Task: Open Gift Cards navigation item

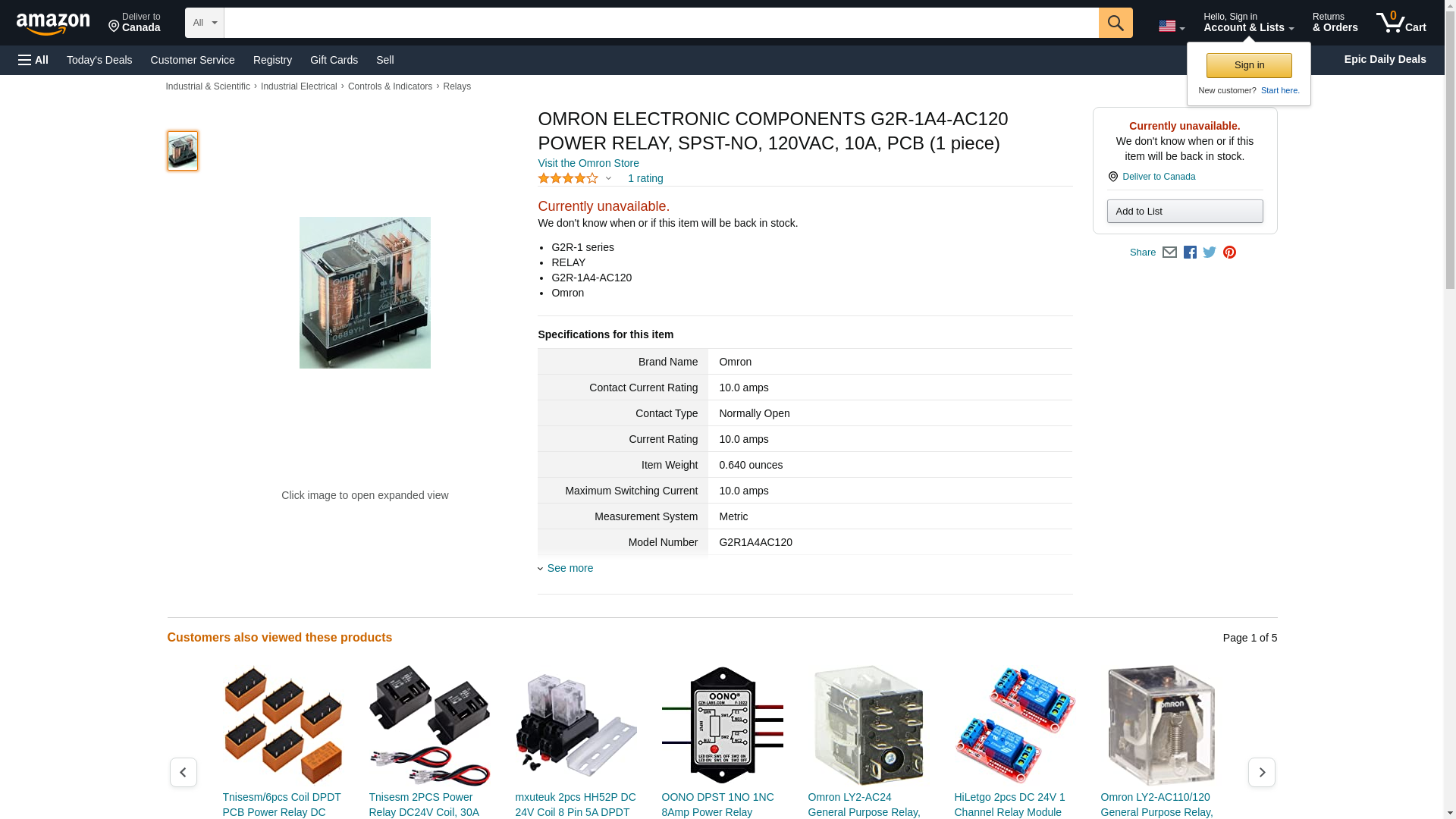Action: [x=334, y=60]
